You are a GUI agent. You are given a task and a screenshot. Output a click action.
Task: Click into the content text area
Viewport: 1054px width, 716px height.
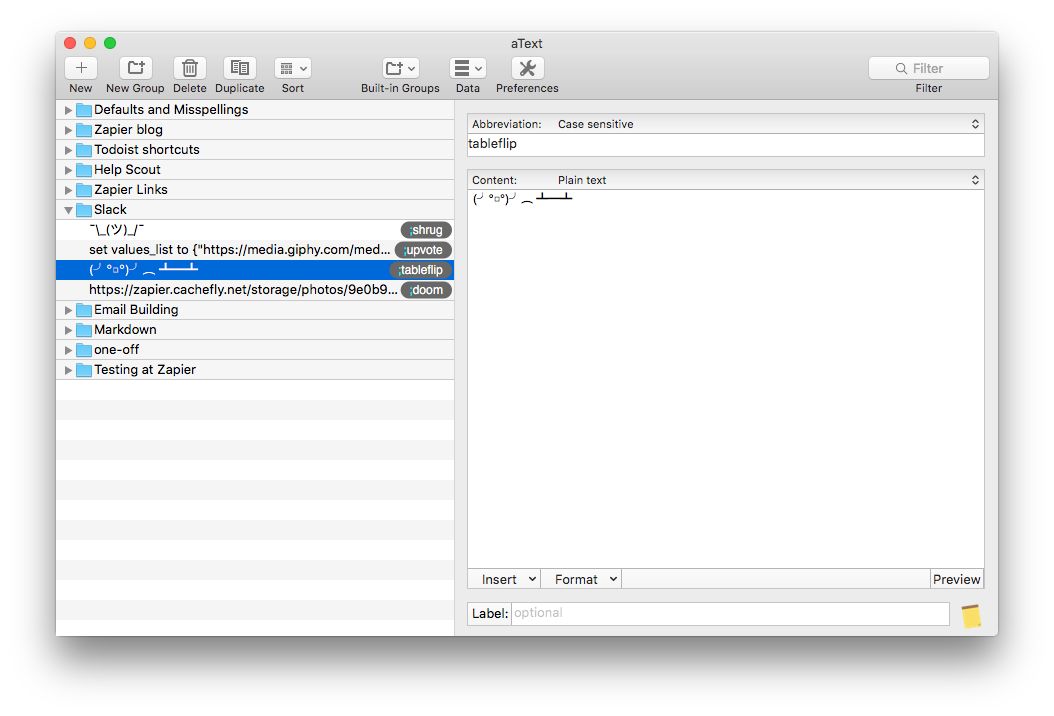coord(726,379)
